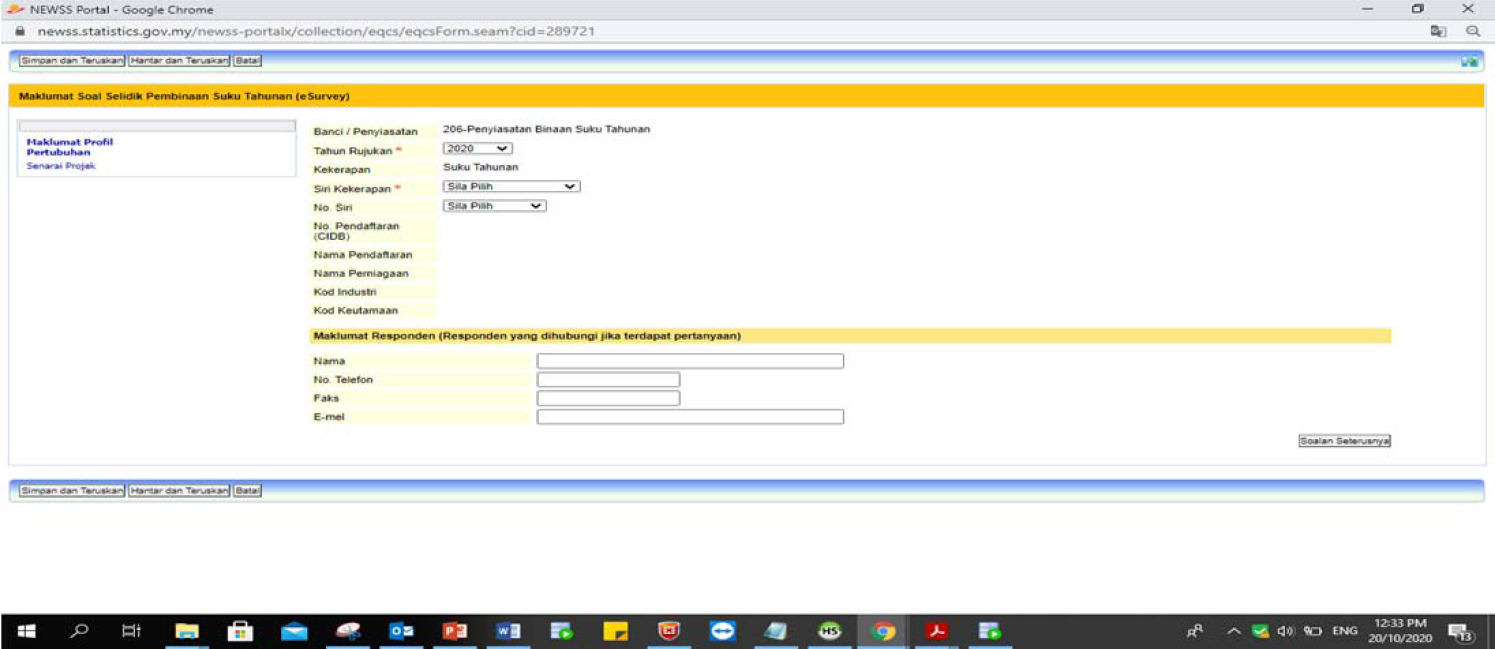Image resolution: width=1495 pixels, height=649 pixels.
Task: Open PowerPoint from the taskbar
Action: [x=455, y=631]
